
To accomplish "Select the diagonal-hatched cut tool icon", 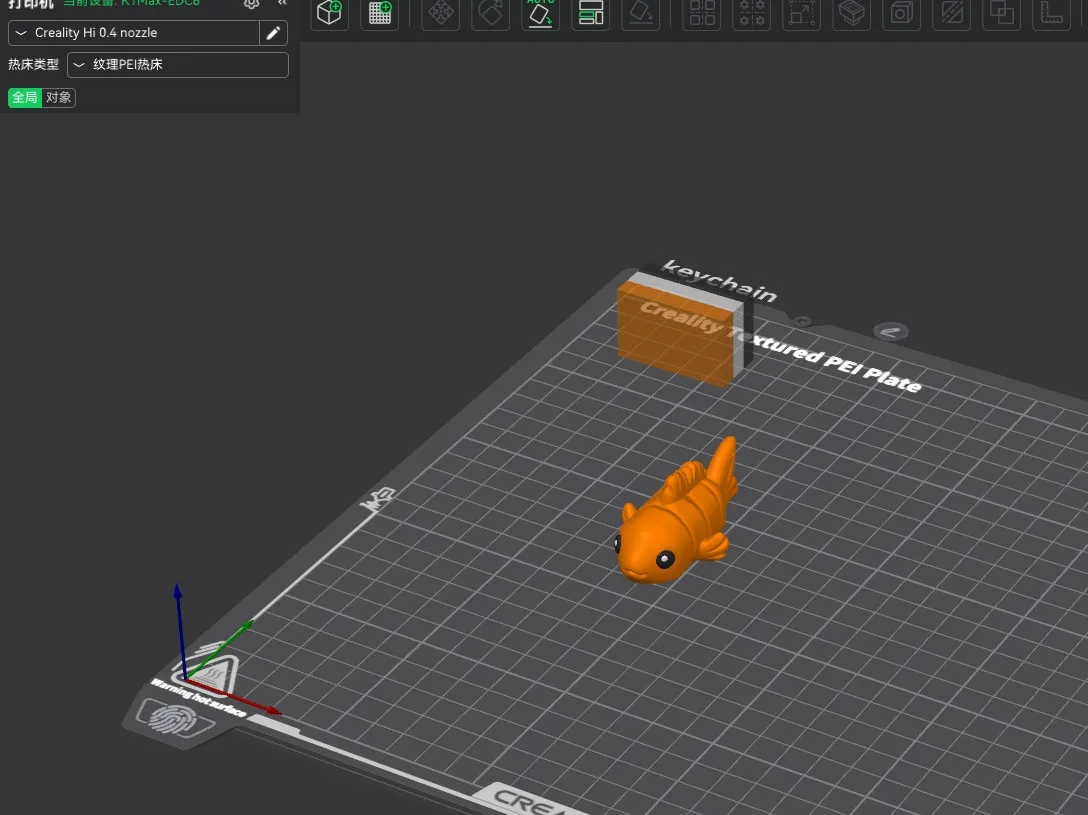I will 951,12.
